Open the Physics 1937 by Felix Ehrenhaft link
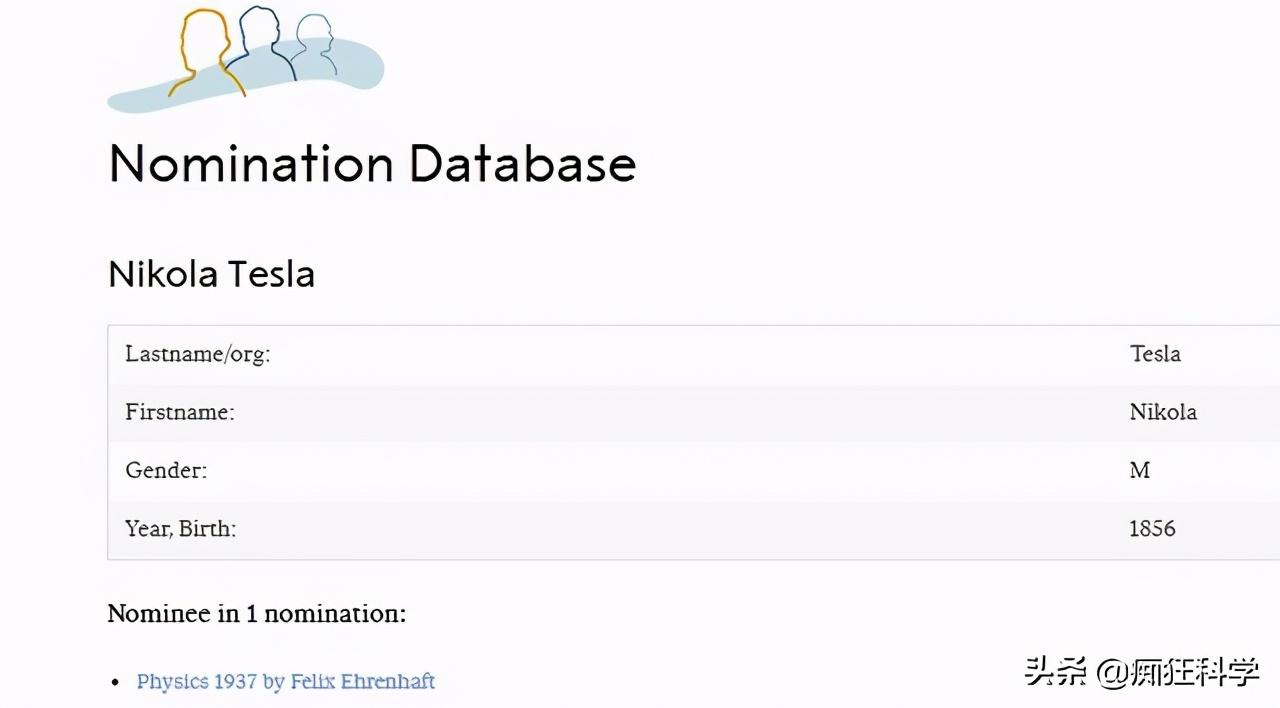This screenshot has width=1280, height=708. click(285, 681)
